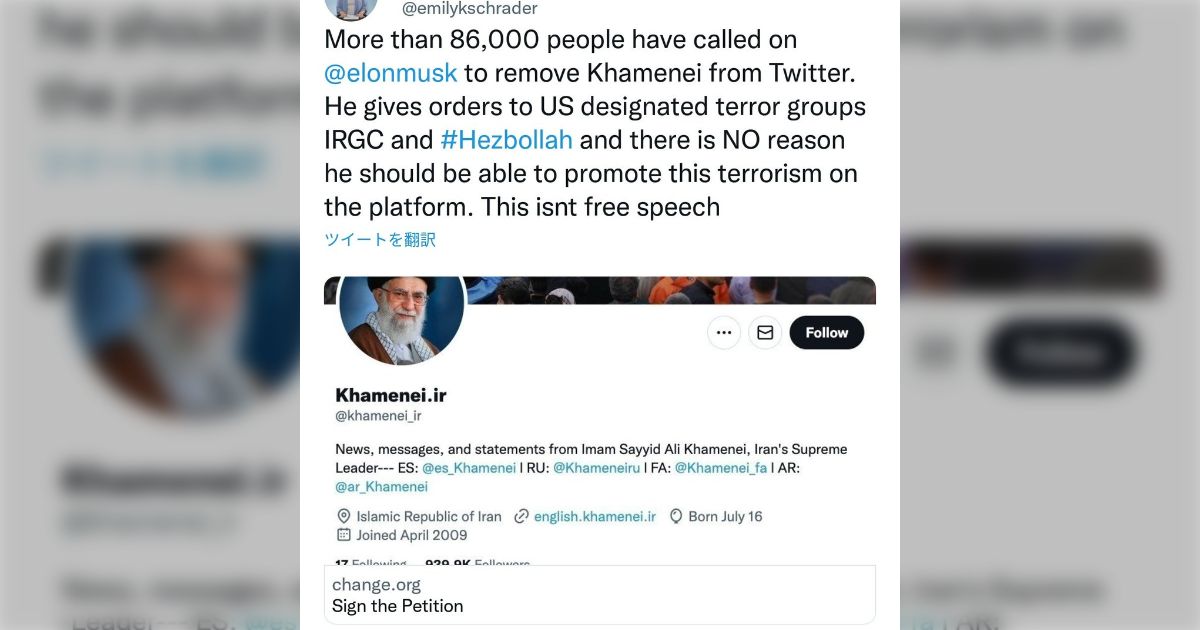Click the @emilykschrader handle
The image size is (1200, 630).
pos(469,9)
